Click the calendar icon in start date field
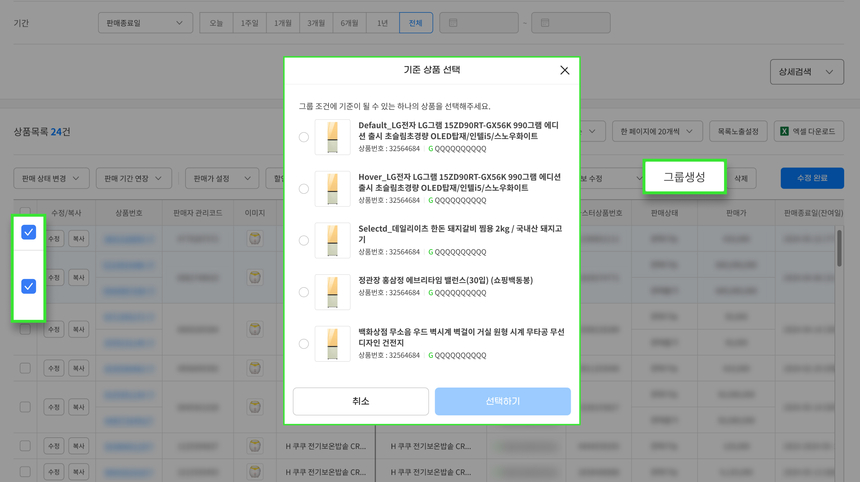The width and height of the screenshot is (860, 482). [x=453, y=23]
